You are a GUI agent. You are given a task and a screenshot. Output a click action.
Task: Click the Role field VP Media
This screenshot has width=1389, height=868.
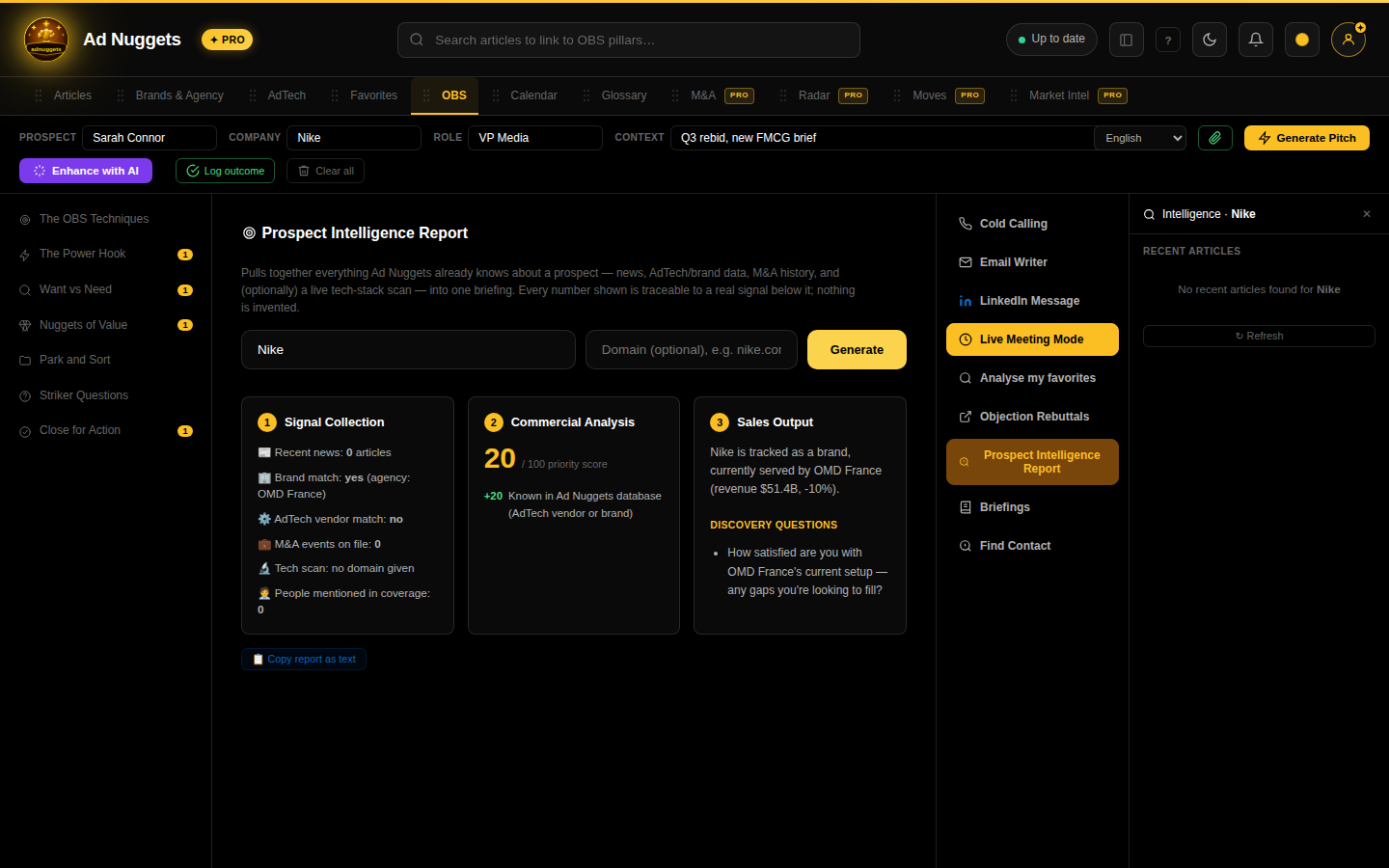pyautogui.click(x=535, y=138)
